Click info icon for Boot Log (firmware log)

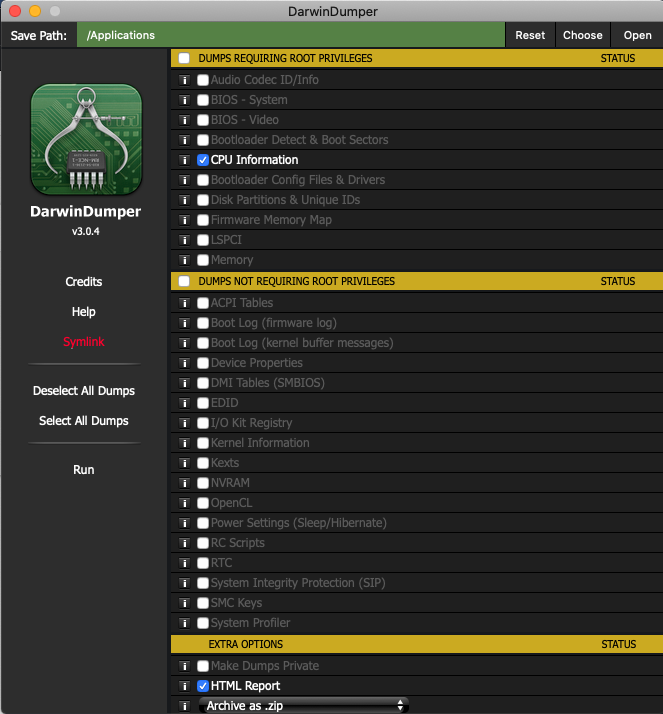click(184, 323)
